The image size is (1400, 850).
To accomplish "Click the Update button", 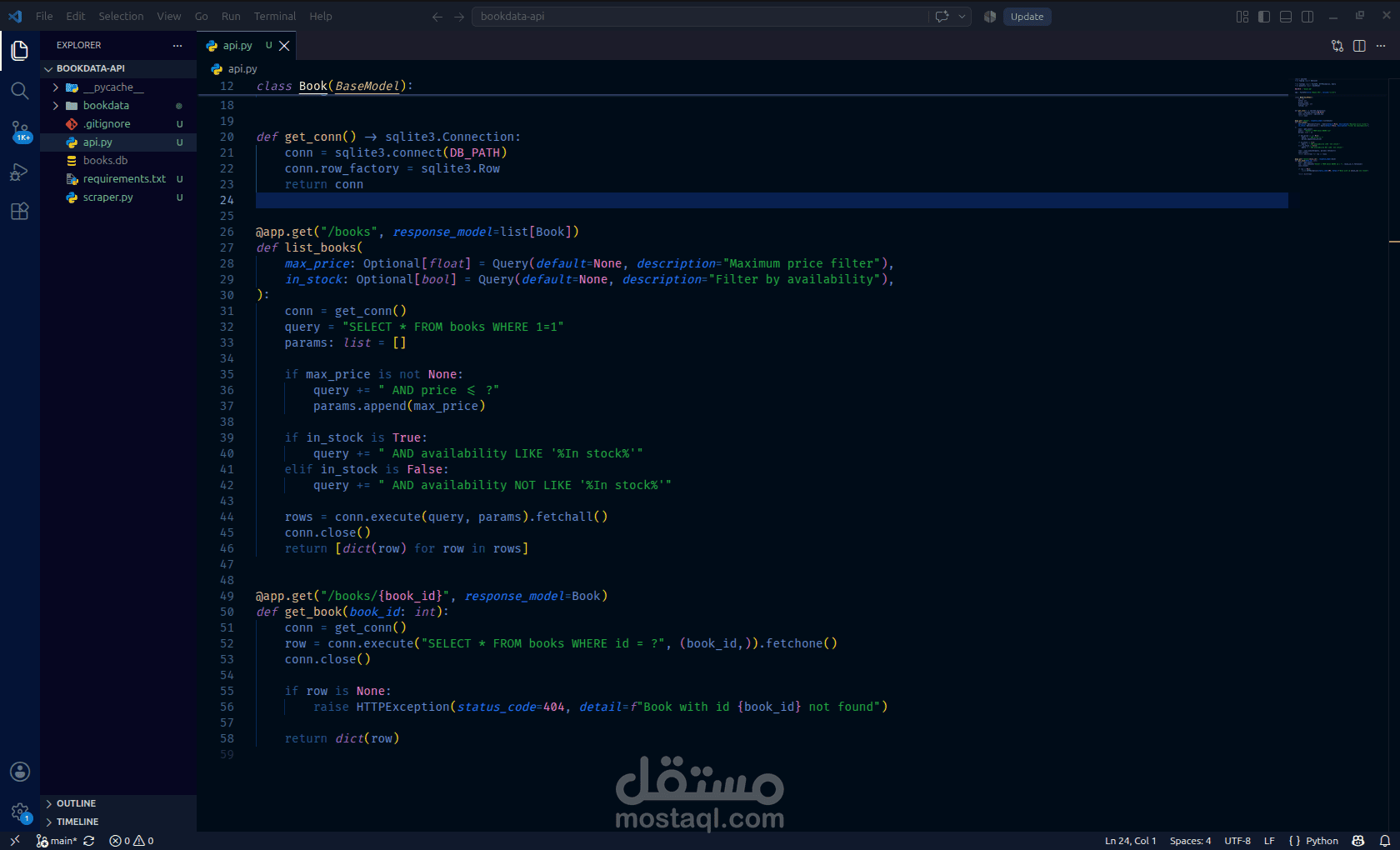I will click(1027, 17).
